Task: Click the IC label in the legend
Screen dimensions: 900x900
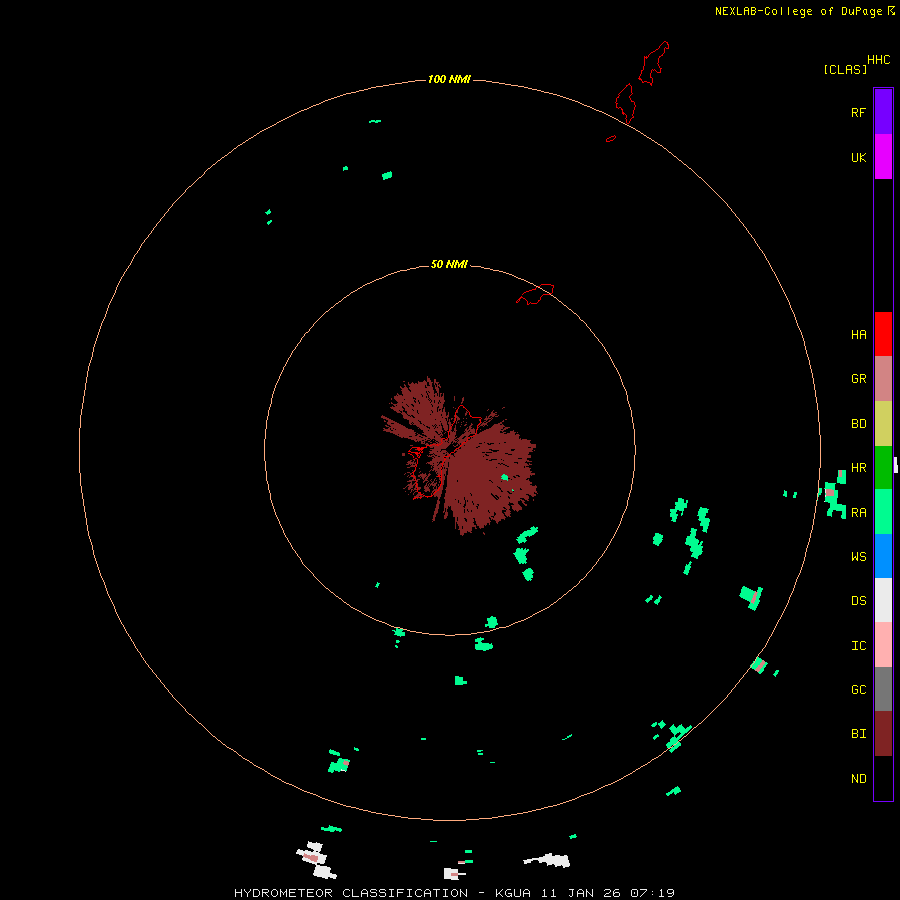Action: click(858, 646)
